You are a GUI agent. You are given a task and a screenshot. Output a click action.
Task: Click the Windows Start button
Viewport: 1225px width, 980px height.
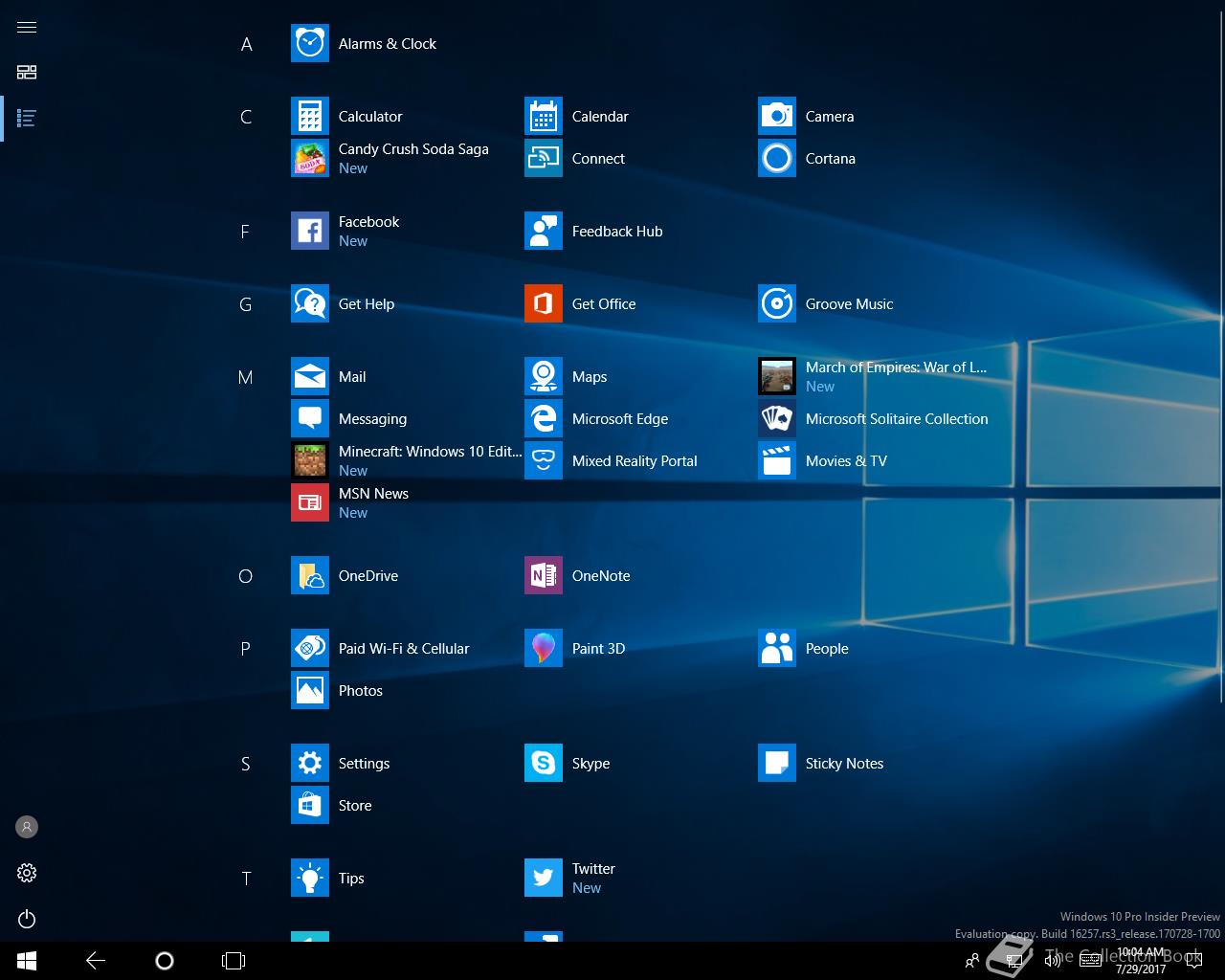(x=27, y=961)
